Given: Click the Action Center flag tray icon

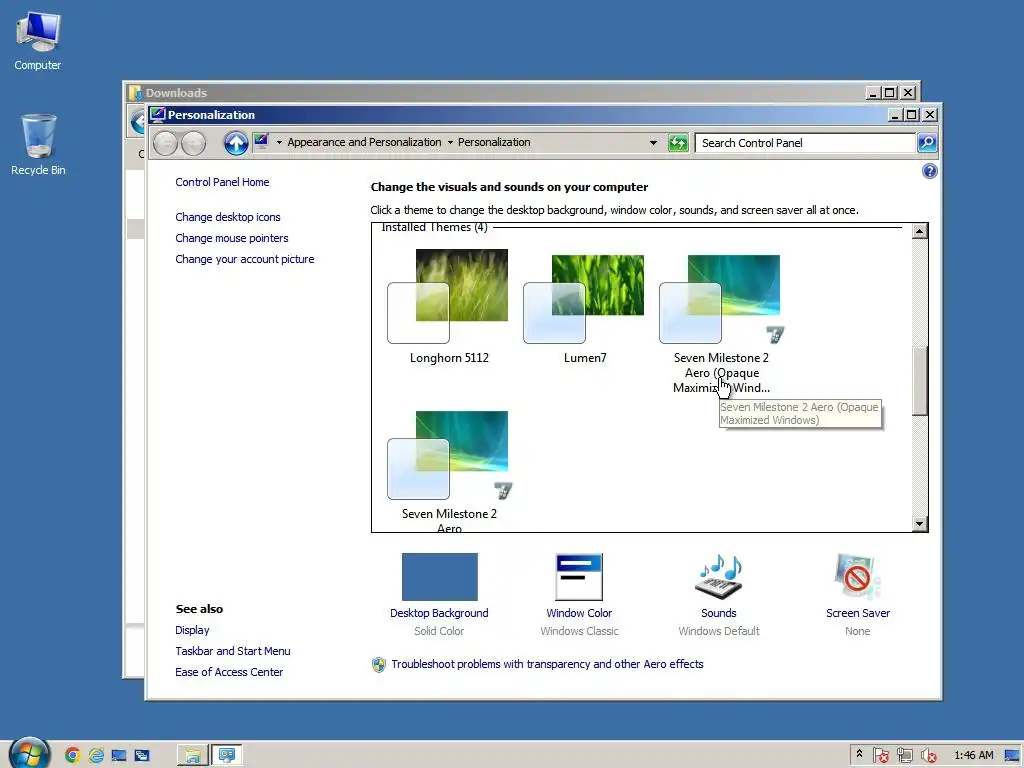Looking at the screenshot, I should tap(880, 756).
